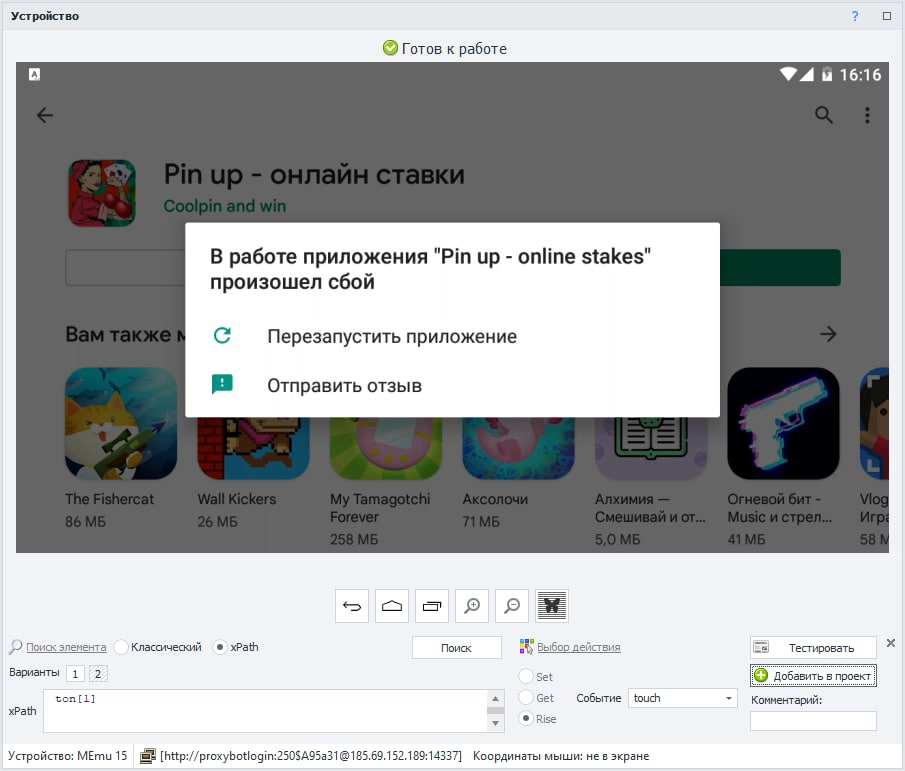Viewport: 905px width, 771px height.
Task: Open the Событие touch dropdown
Action: [x=683, y=698]
